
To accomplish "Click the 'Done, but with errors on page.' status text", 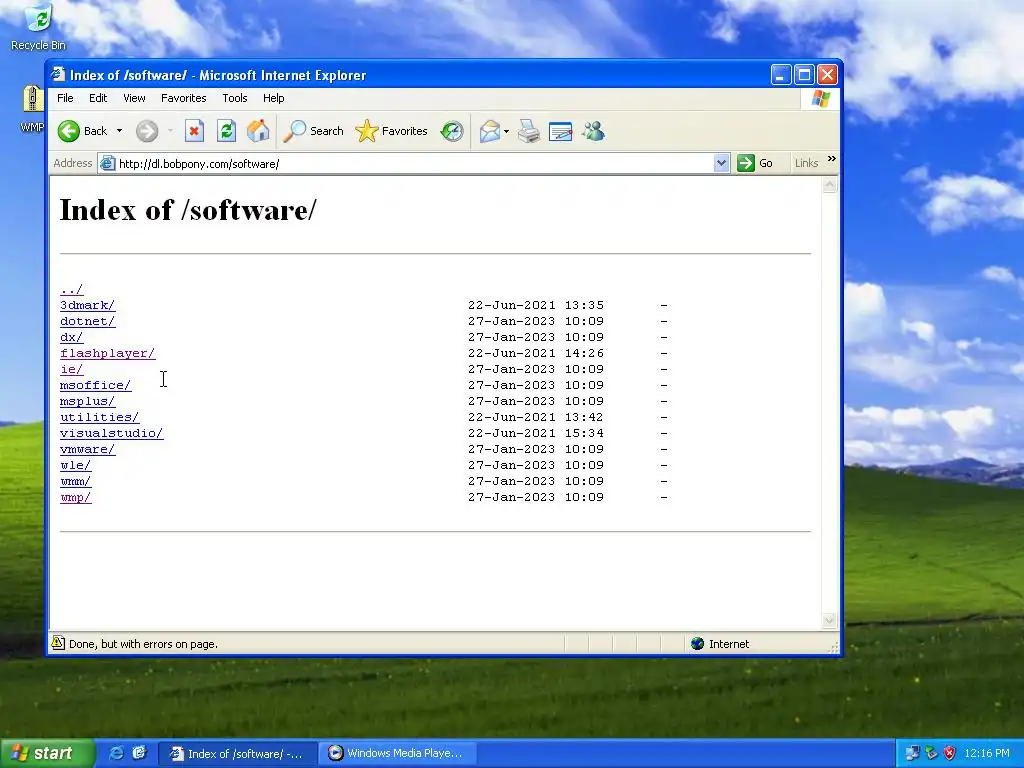I will pyautogui.click(x=143, y=644).
